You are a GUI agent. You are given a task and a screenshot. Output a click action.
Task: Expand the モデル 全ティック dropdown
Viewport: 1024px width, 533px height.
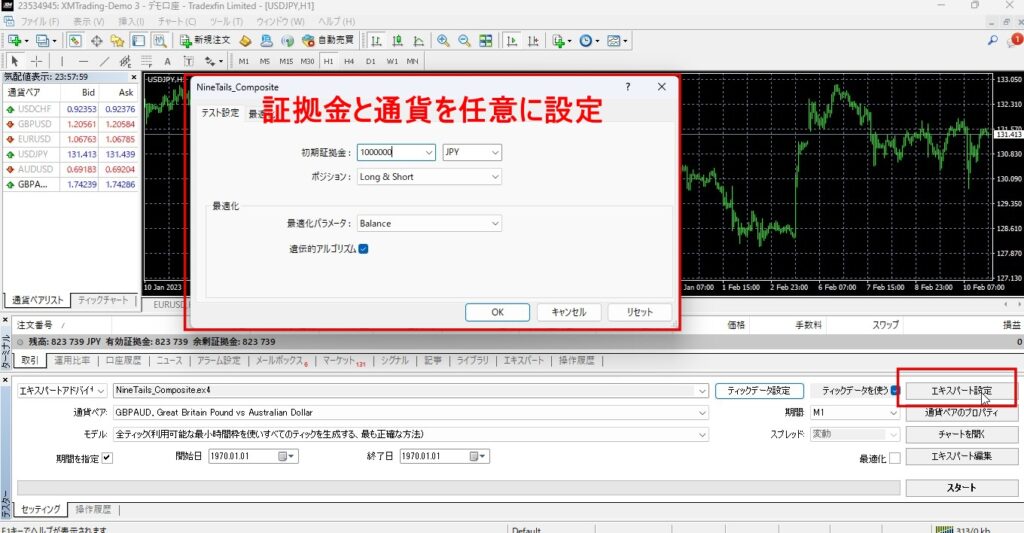click(702, 434)
